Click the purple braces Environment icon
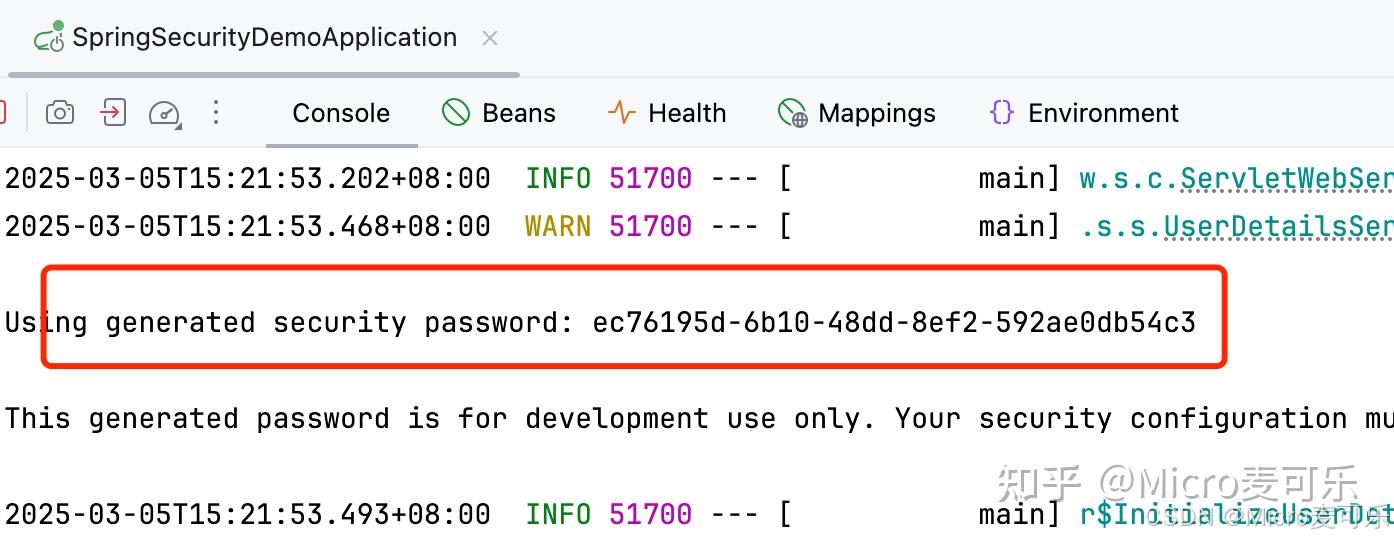 [x=1001, y=112]
